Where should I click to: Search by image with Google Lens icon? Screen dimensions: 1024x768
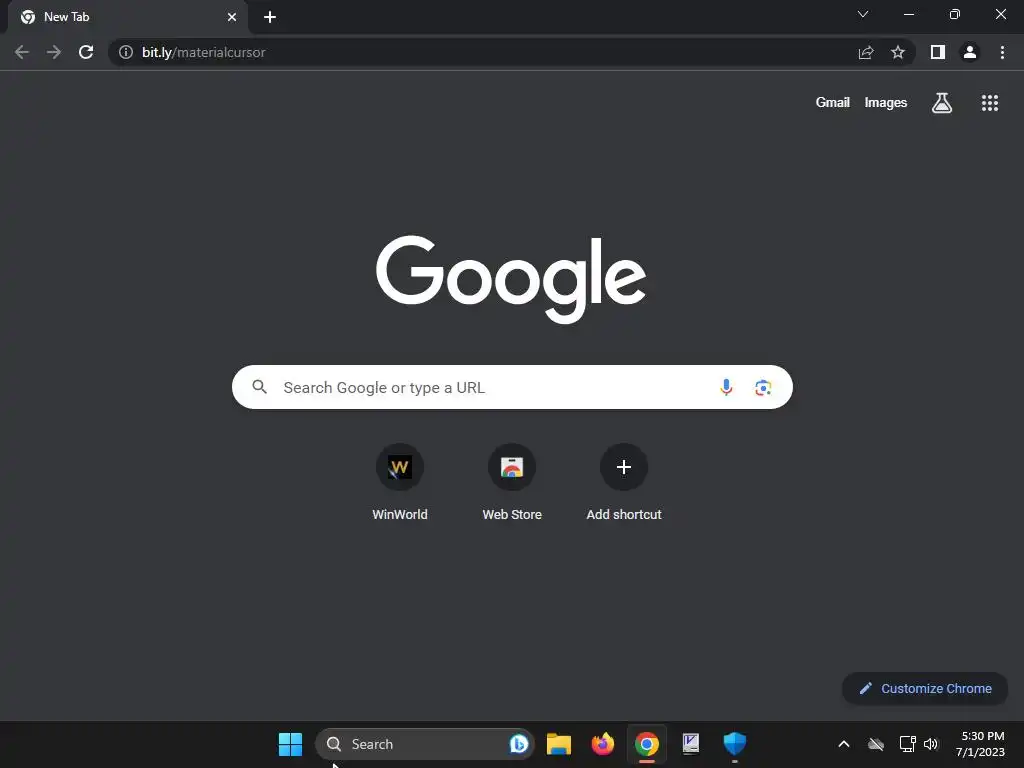763,387
